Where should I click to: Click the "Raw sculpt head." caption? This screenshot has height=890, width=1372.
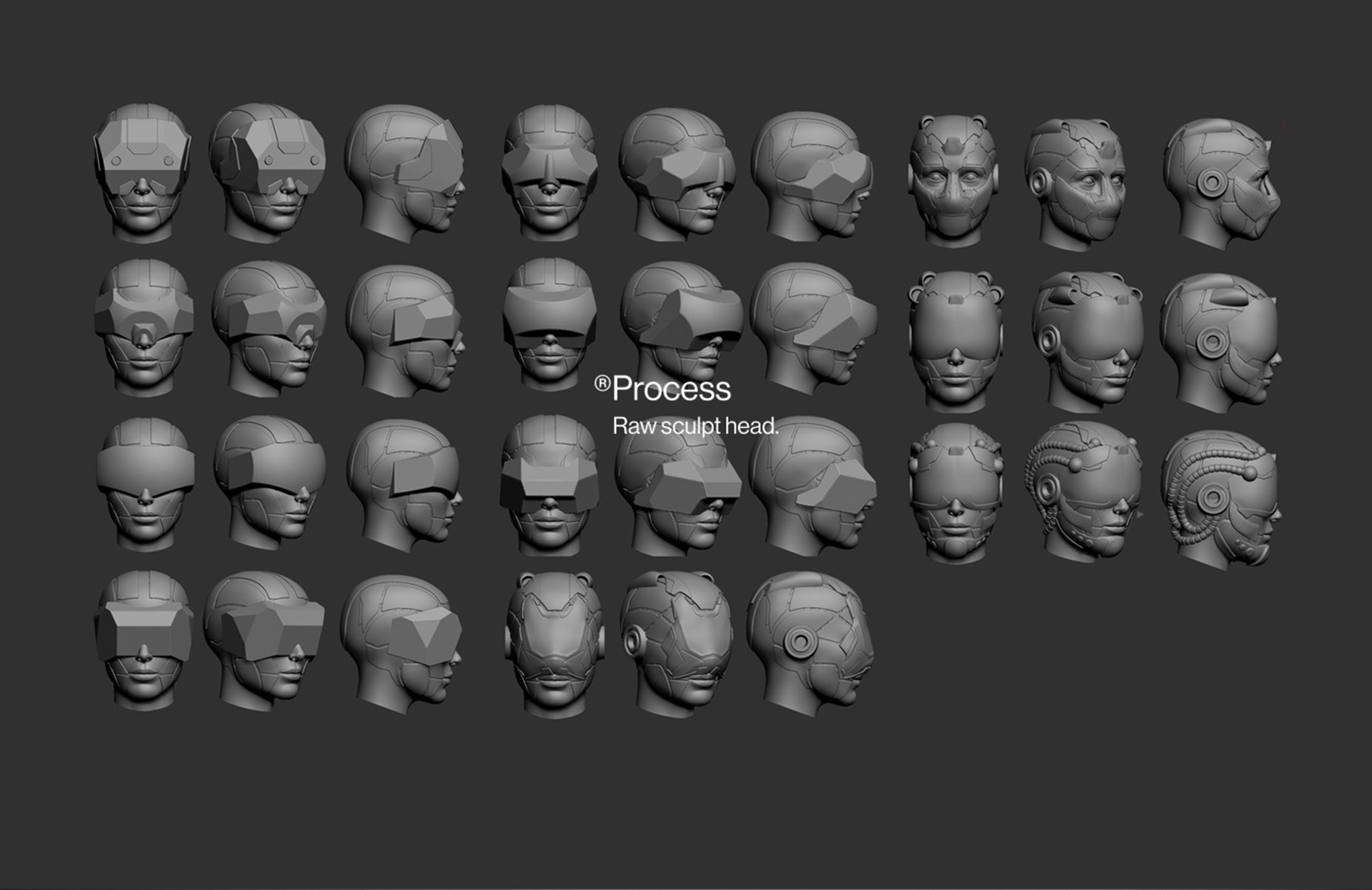[695, 426]
